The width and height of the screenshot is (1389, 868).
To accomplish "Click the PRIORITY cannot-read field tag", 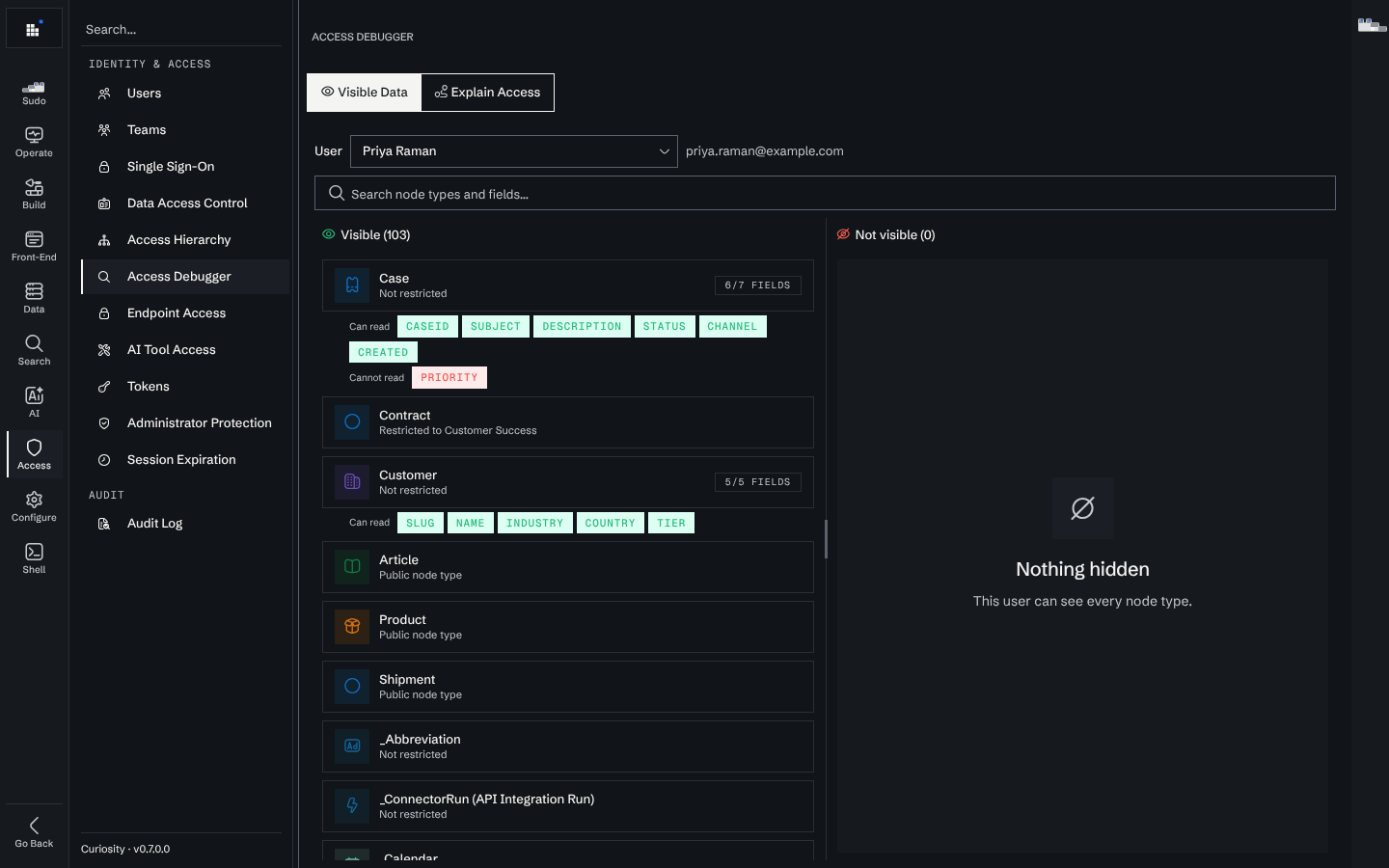I will (449, 378).
